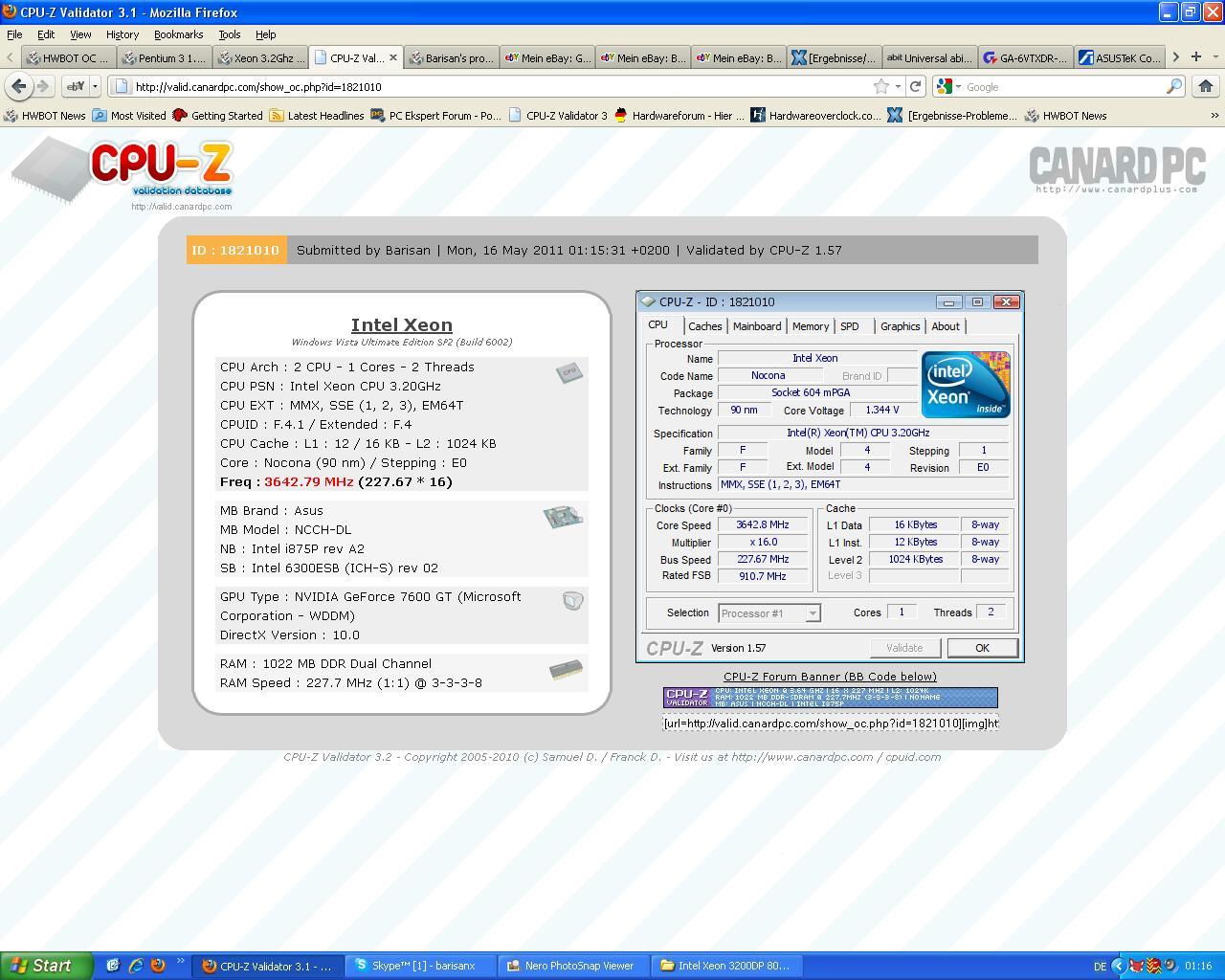Click the search magnifier icon
The width and height of the screenshot is (1225, 980).
1174,86
